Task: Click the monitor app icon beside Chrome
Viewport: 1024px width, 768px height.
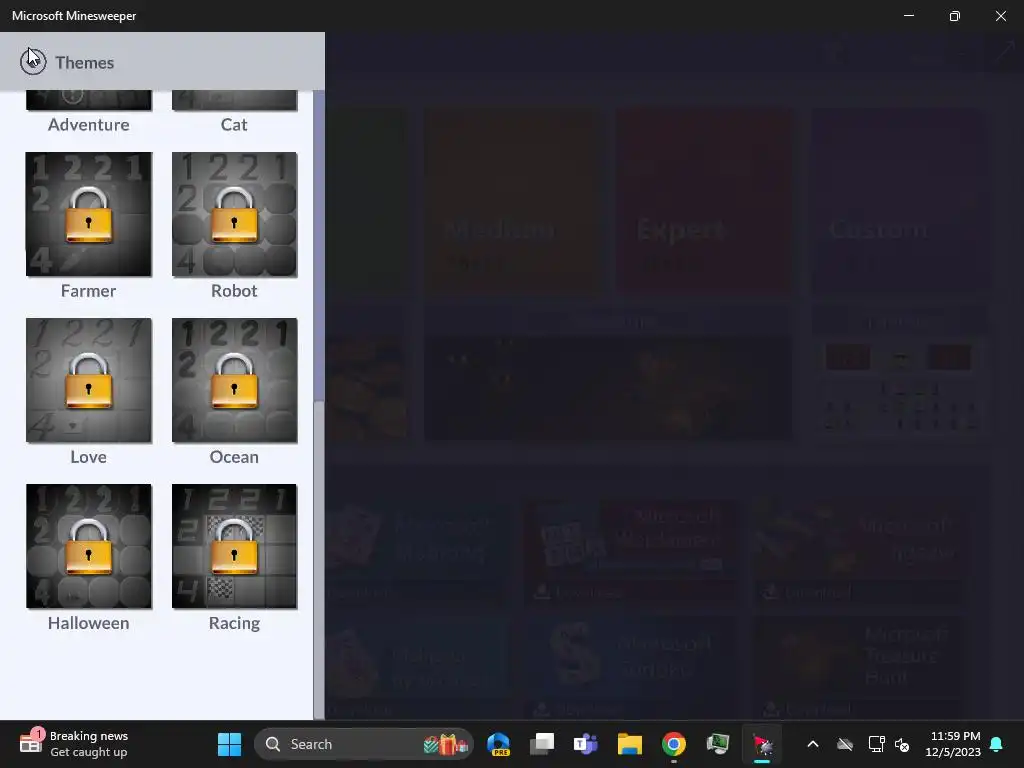Action: tap(718, 744)
